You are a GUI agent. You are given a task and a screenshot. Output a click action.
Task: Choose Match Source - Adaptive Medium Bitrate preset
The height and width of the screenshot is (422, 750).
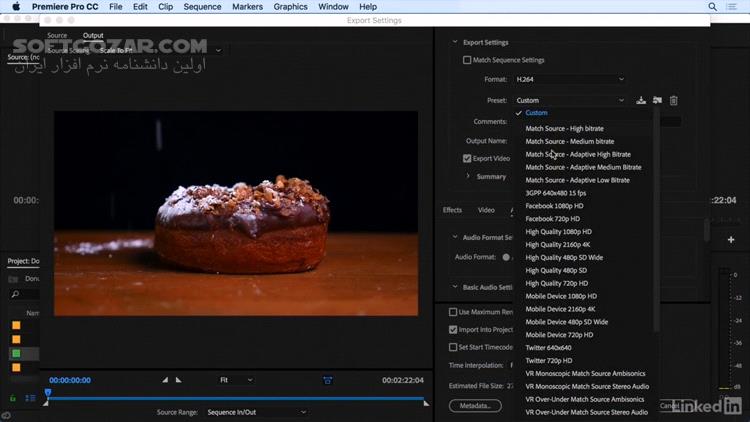coord(584,167)
